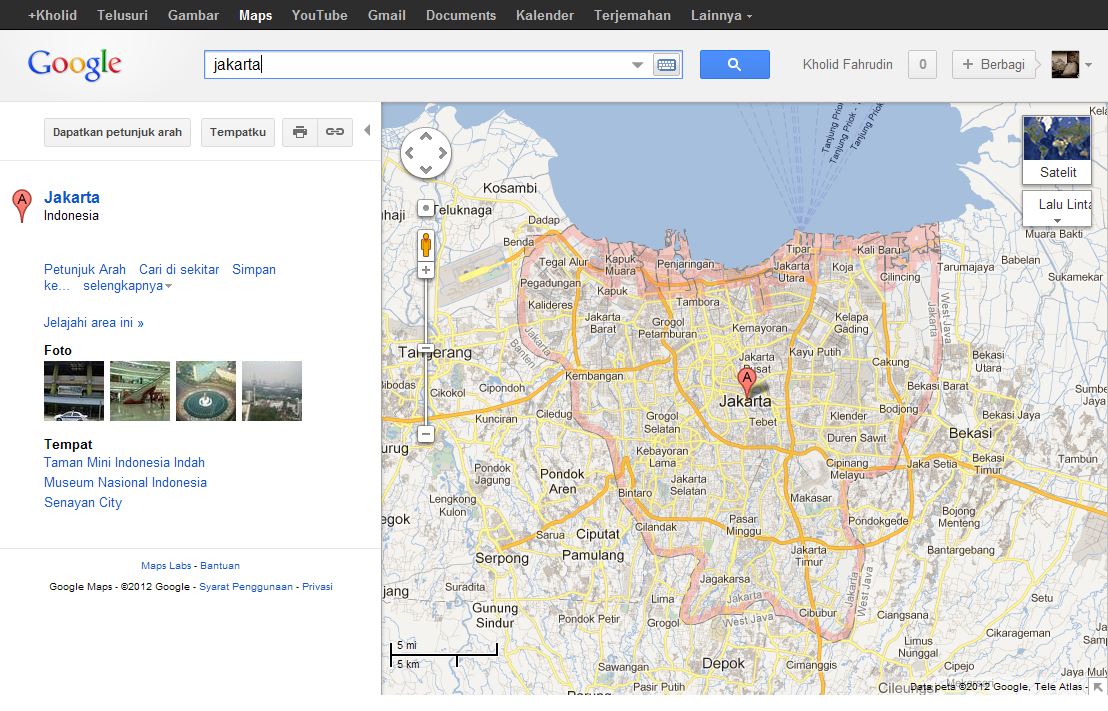1108x711 pixels.
Task: Zoom in using the plus icon
Action: pos(426,270)
